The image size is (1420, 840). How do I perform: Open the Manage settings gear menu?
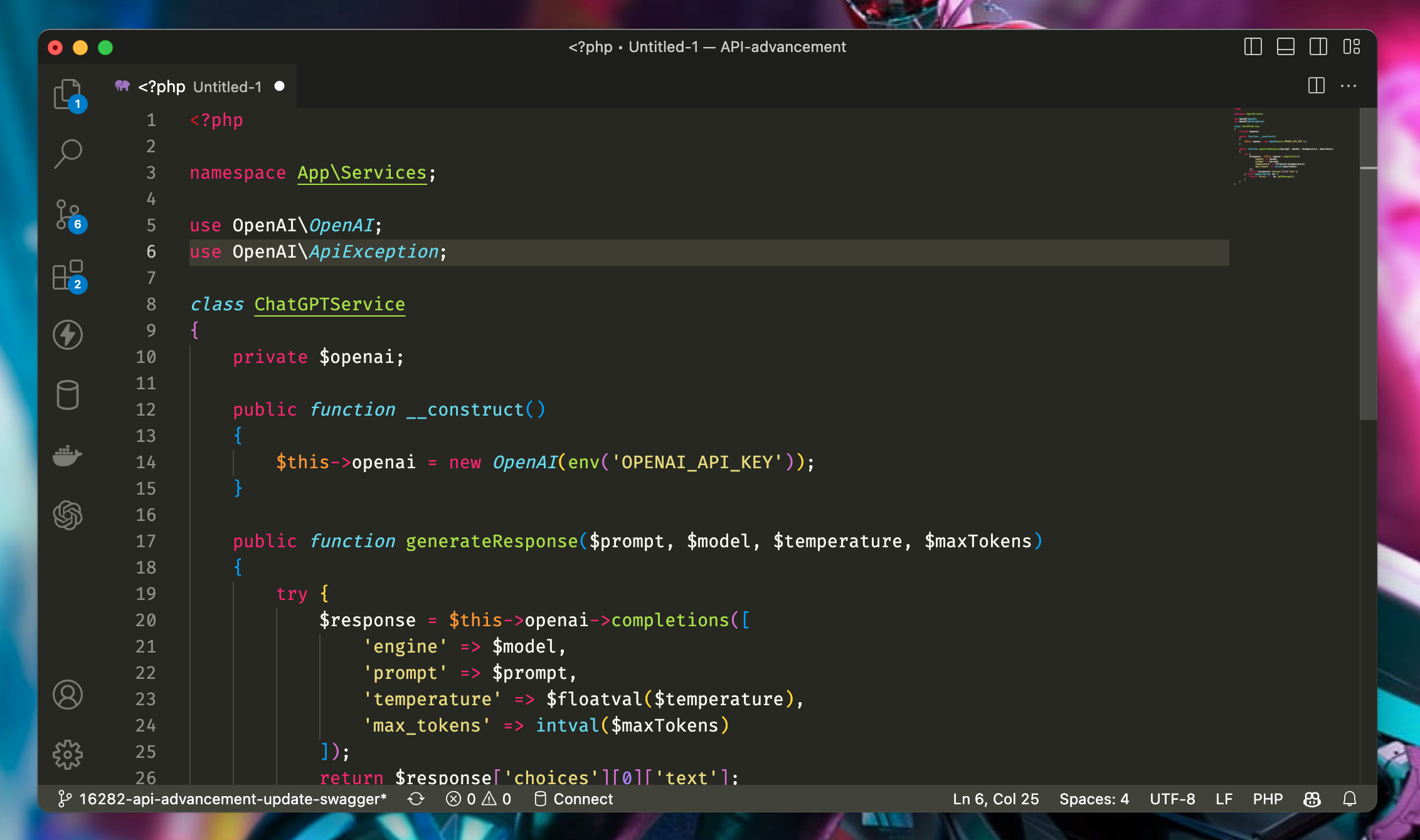click(x=67, y=754)
